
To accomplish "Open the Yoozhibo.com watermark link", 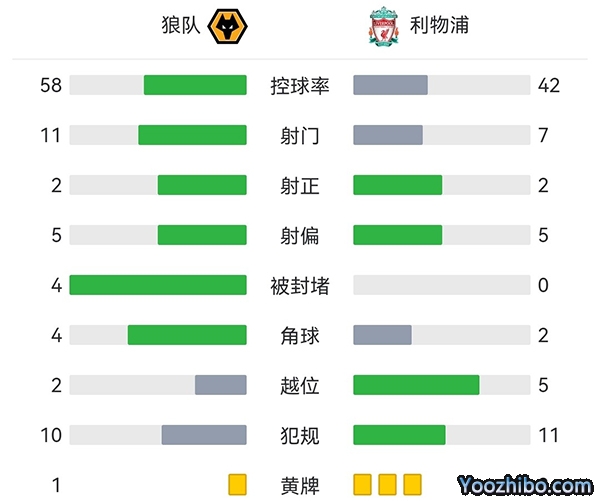I will 526,485.
